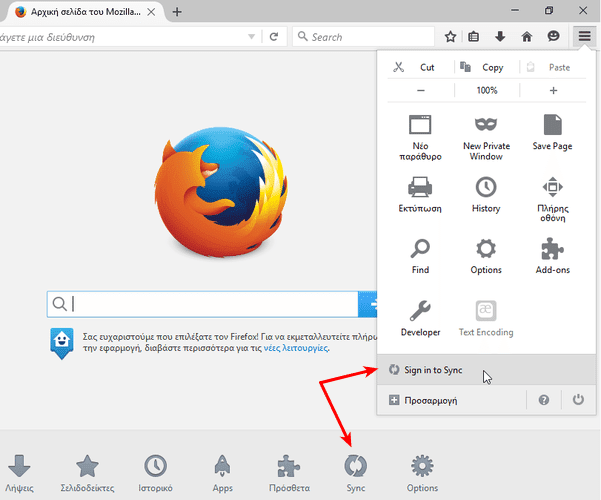Screen dimensions: 601x500
Task: Zoom in with the plus button
Action: pyautogui.click(x=553, y=90)
